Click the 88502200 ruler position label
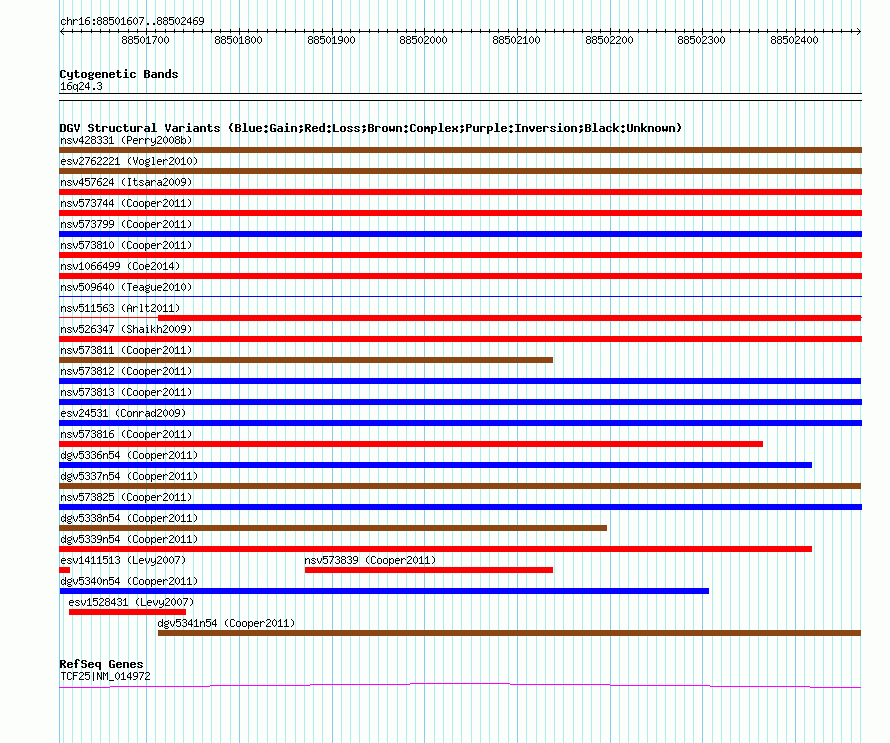 pos(610,40)
